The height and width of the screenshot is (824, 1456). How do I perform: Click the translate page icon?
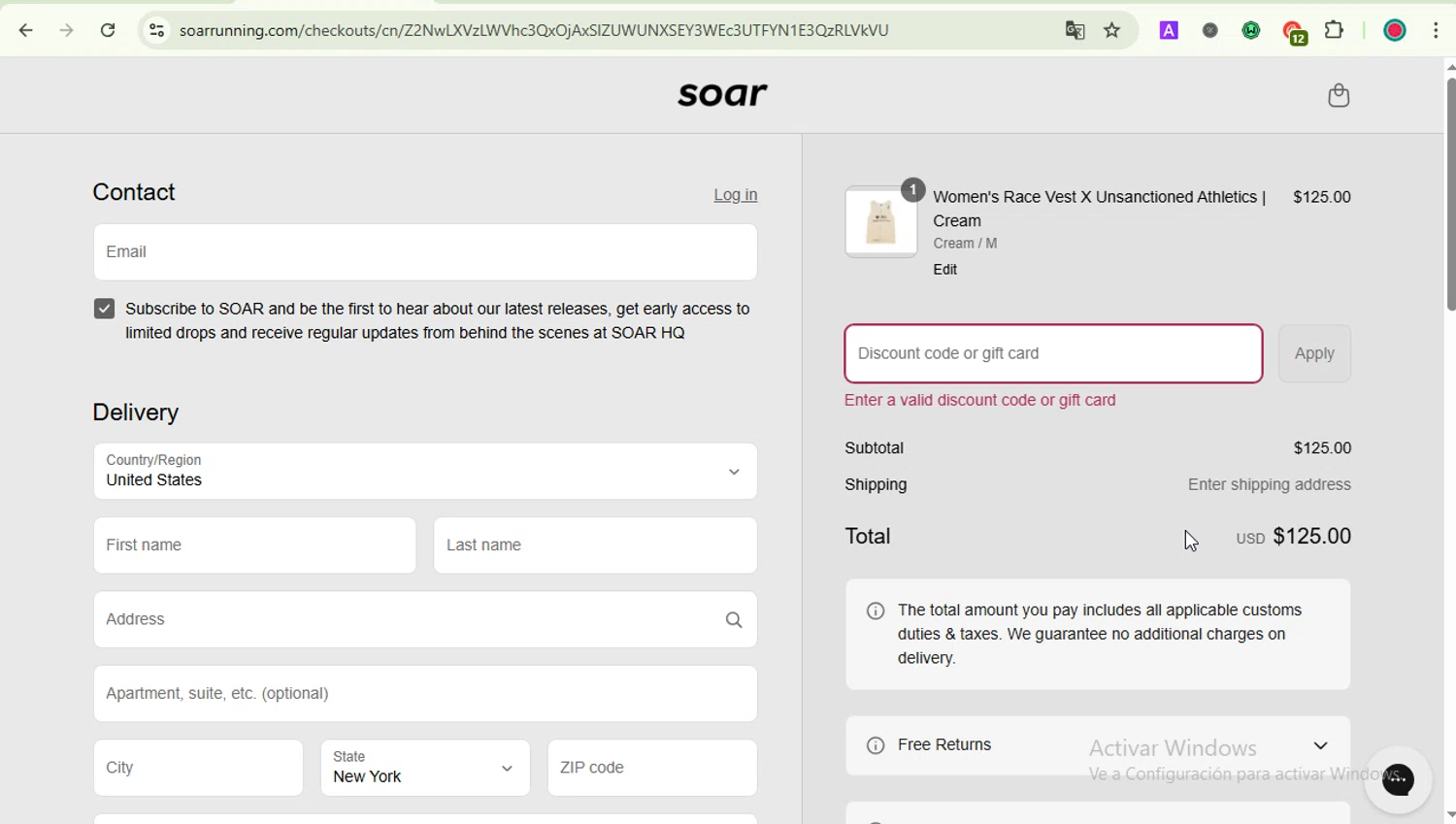click(1075, 30)
